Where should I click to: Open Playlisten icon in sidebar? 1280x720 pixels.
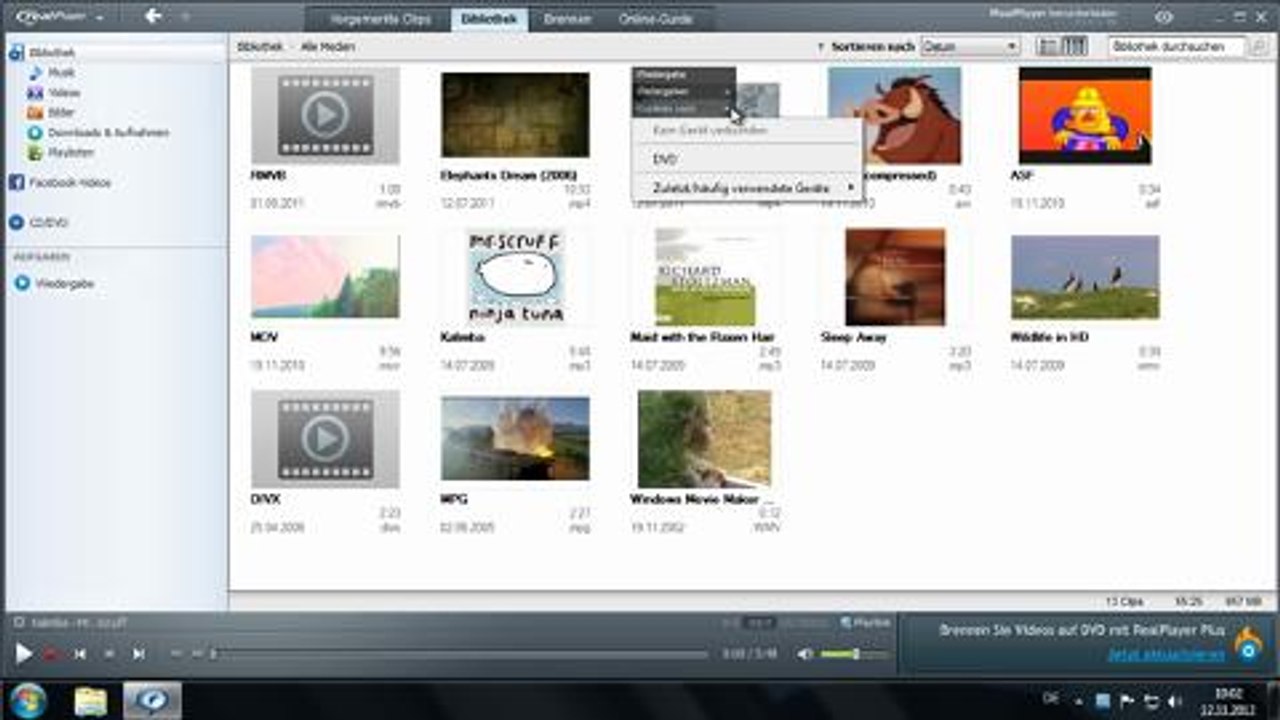(36, 153)
